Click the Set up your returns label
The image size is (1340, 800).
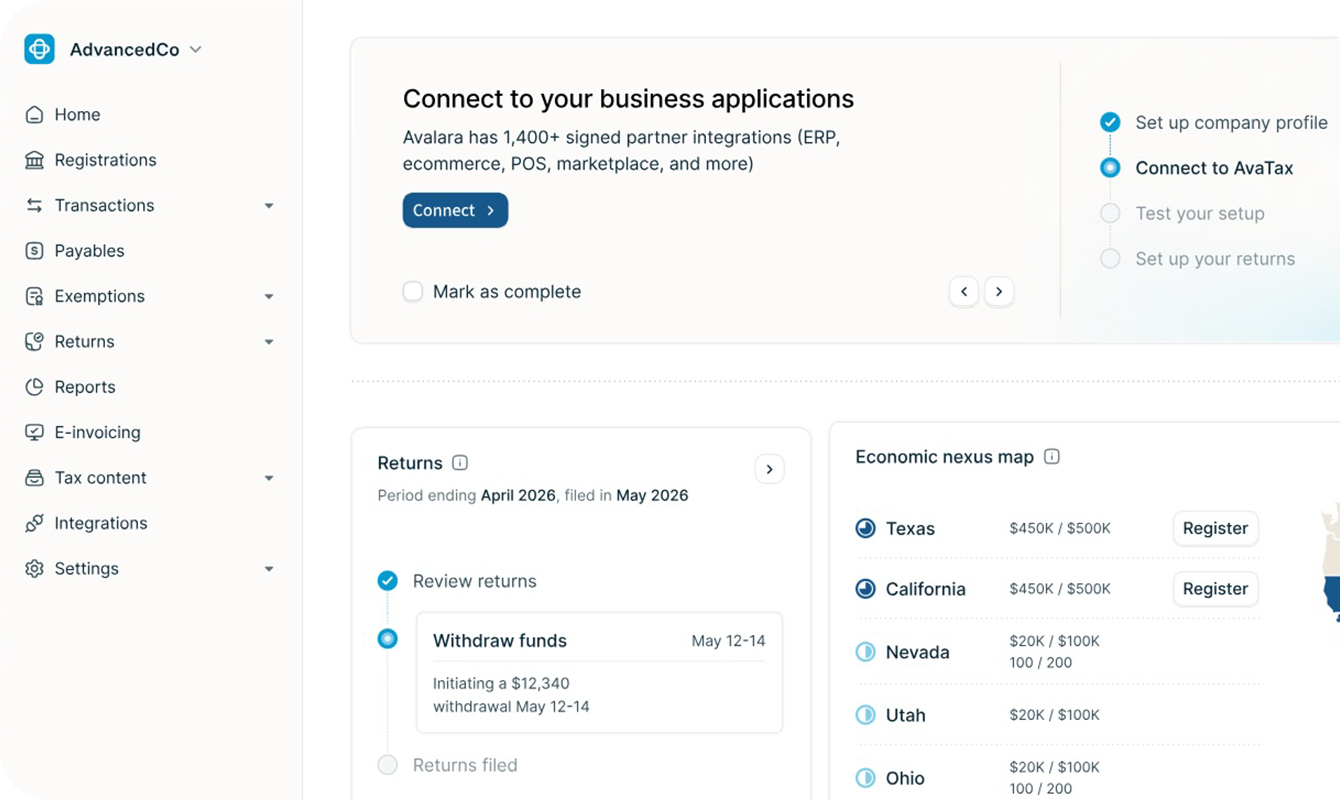(1215, 259)
